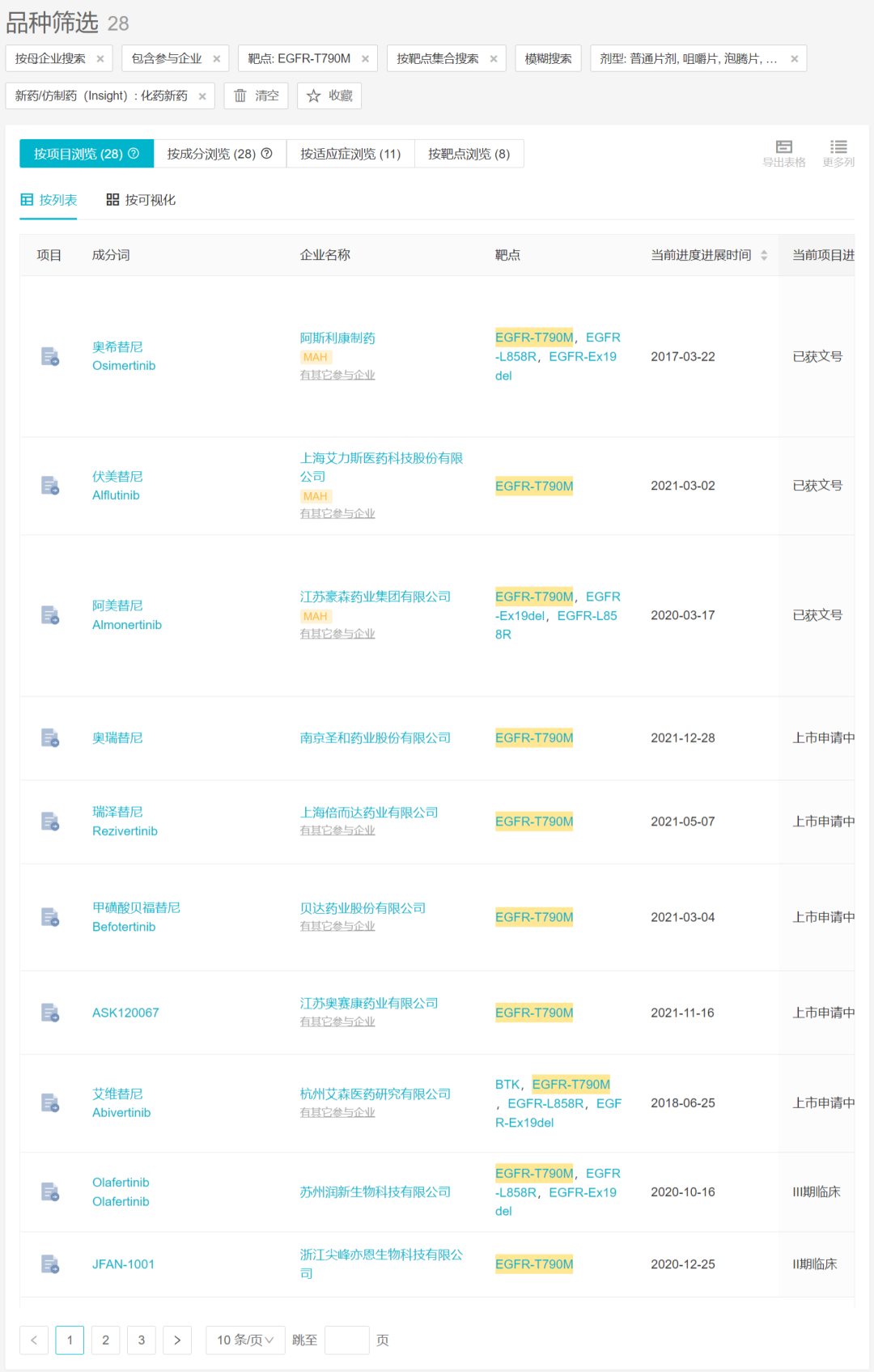
Task: Open company 阿斯利康制药 link
Action: click(337, 338)
